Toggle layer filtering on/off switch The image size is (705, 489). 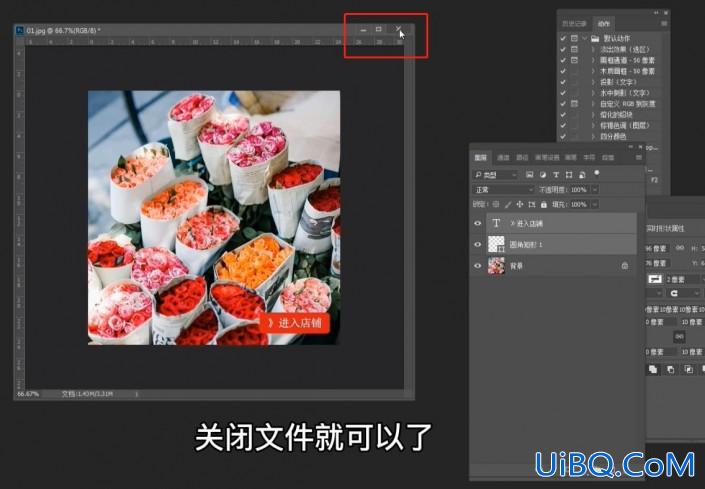(597, 173)
